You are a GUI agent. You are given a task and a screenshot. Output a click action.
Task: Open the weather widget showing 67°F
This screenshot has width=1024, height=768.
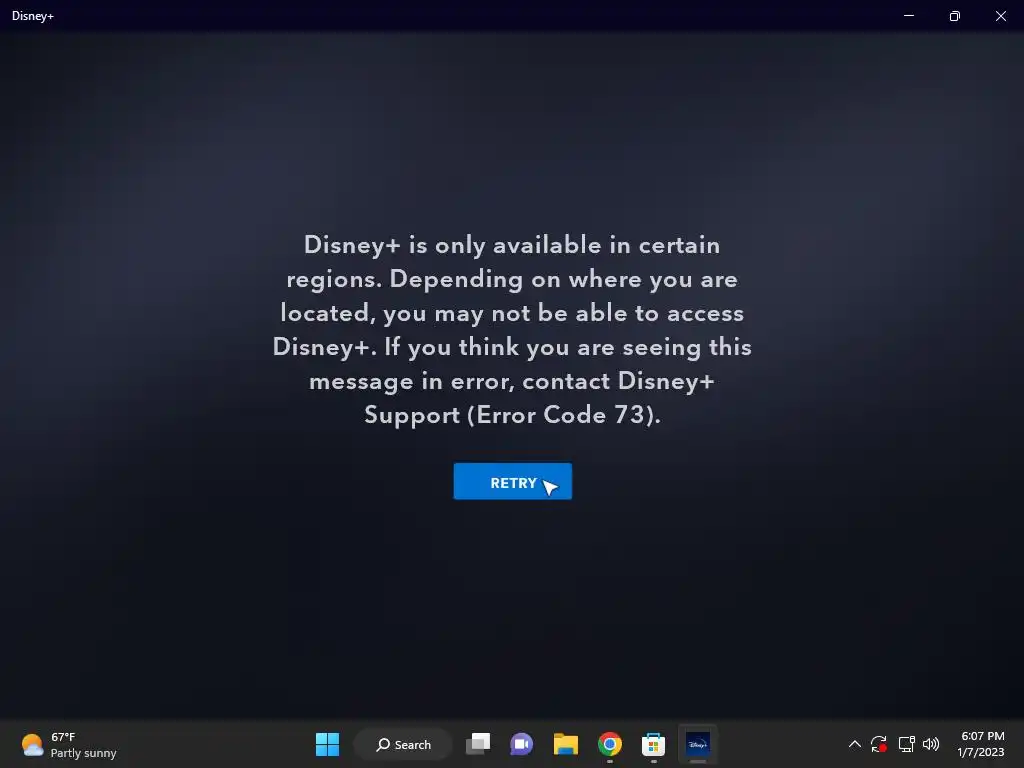click(68, 744)
